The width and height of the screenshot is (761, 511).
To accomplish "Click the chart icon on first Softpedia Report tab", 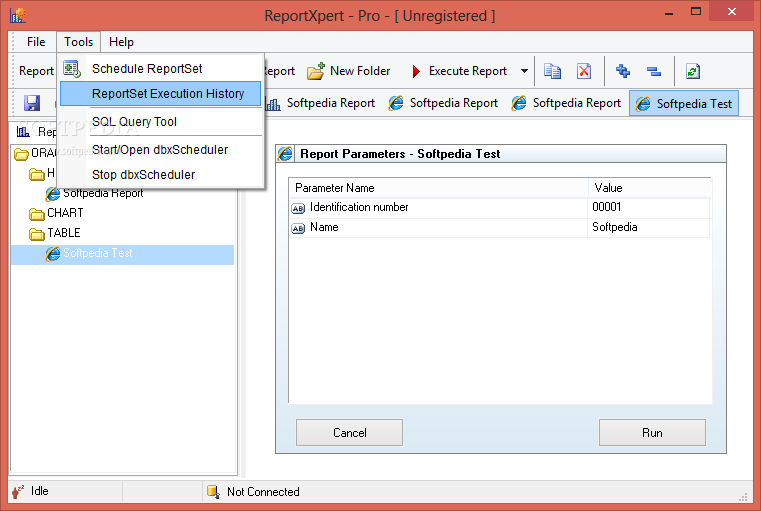I will tap(273, 104).
